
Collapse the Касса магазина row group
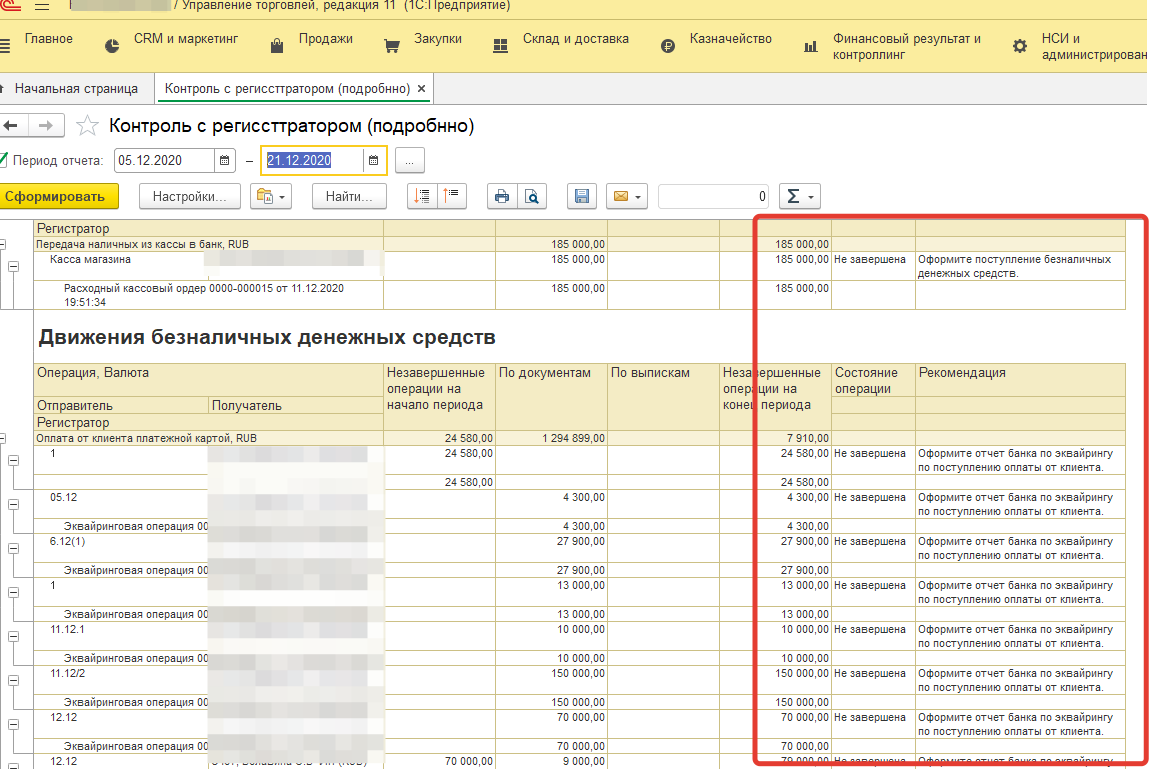click(x=14, y=266)
